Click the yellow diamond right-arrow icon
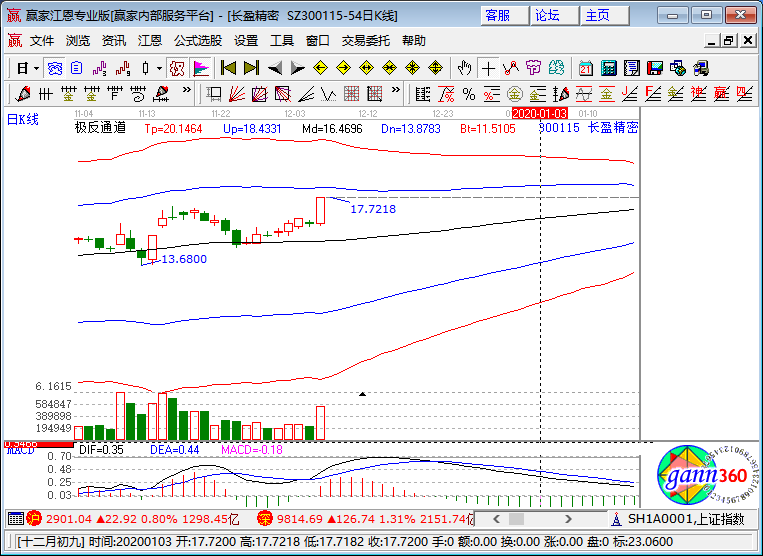The image size is (763, 556). tap(344, 68)
